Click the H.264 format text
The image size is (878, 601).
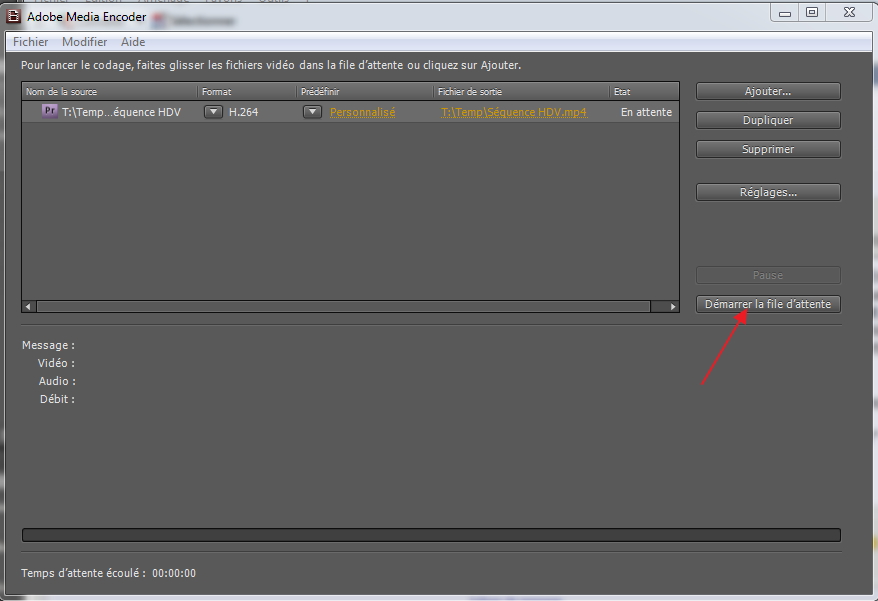click(x=244, y=112)
